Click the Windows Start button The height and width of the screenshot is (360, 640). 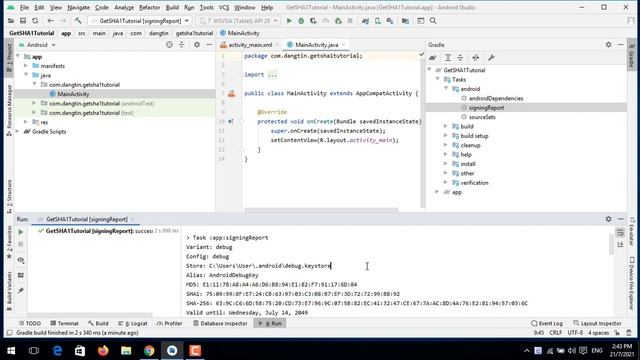click(x=11, y=351)
